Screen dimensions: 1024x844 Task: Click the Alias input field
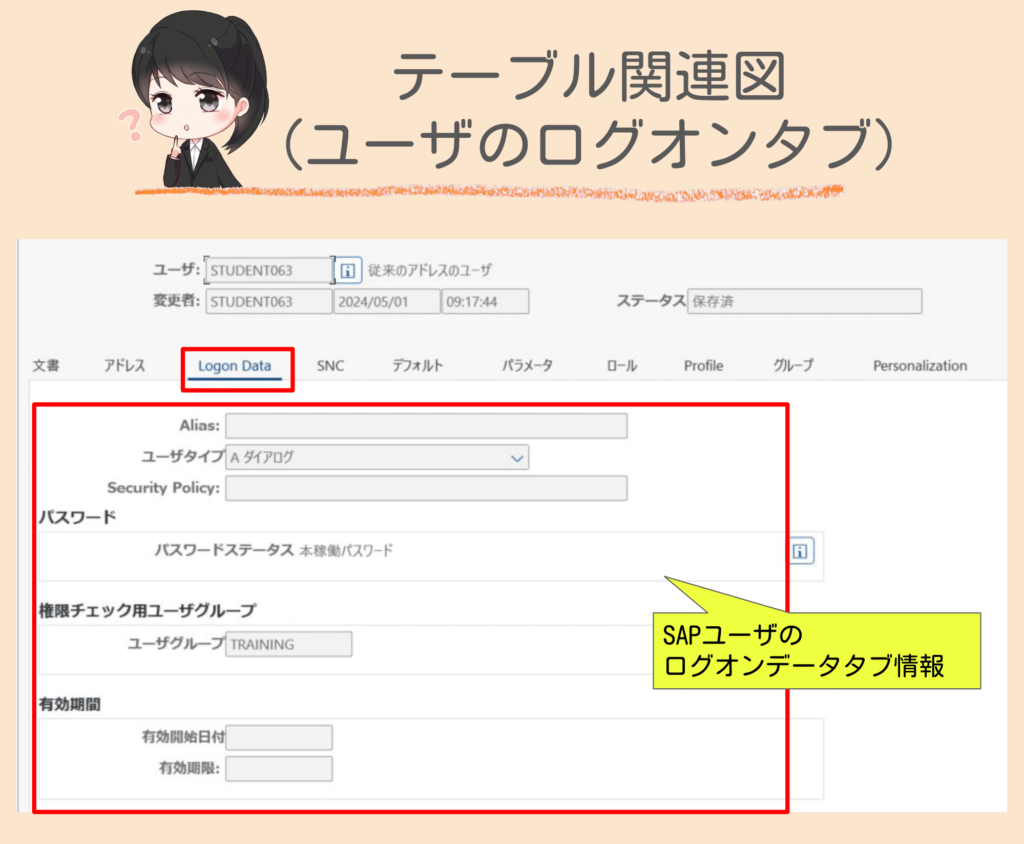427,425
